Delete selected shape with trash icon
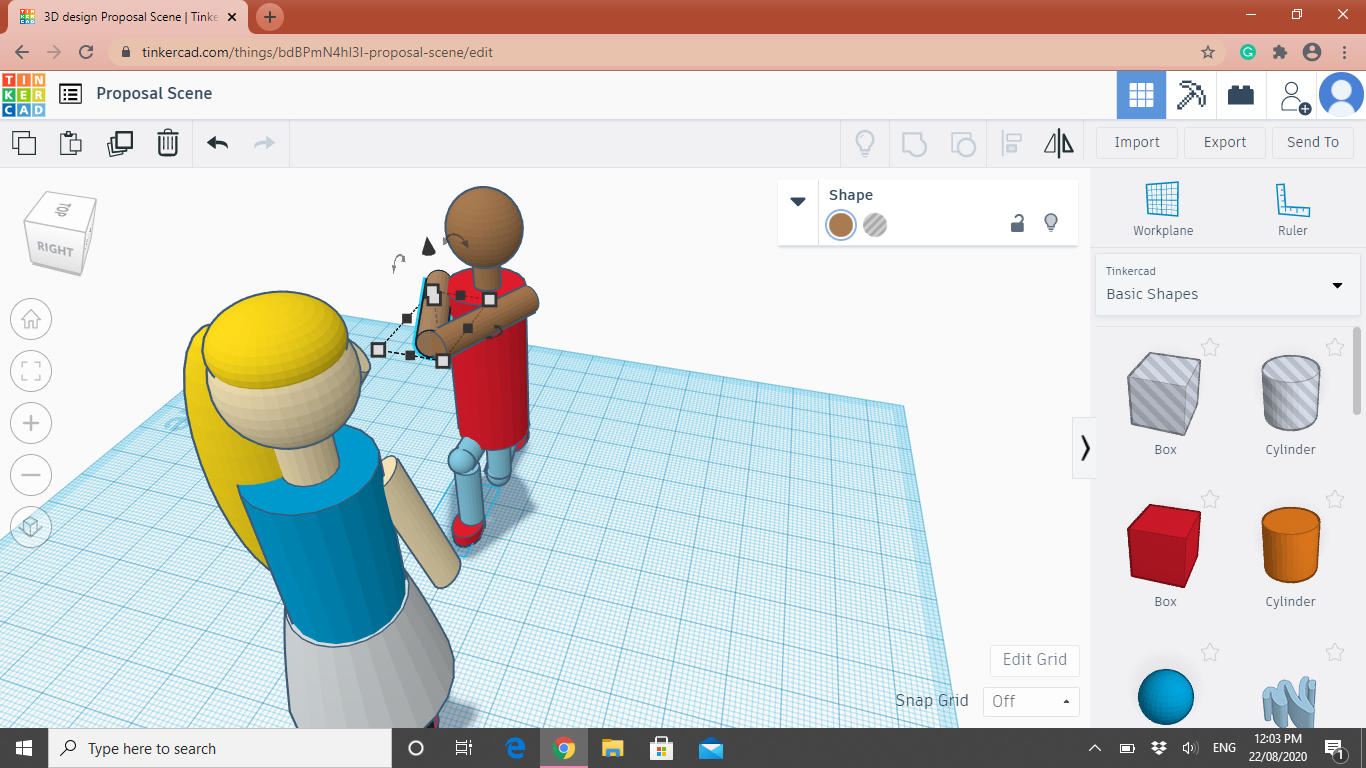1366x768 pixels. click(x=167, y=143)
